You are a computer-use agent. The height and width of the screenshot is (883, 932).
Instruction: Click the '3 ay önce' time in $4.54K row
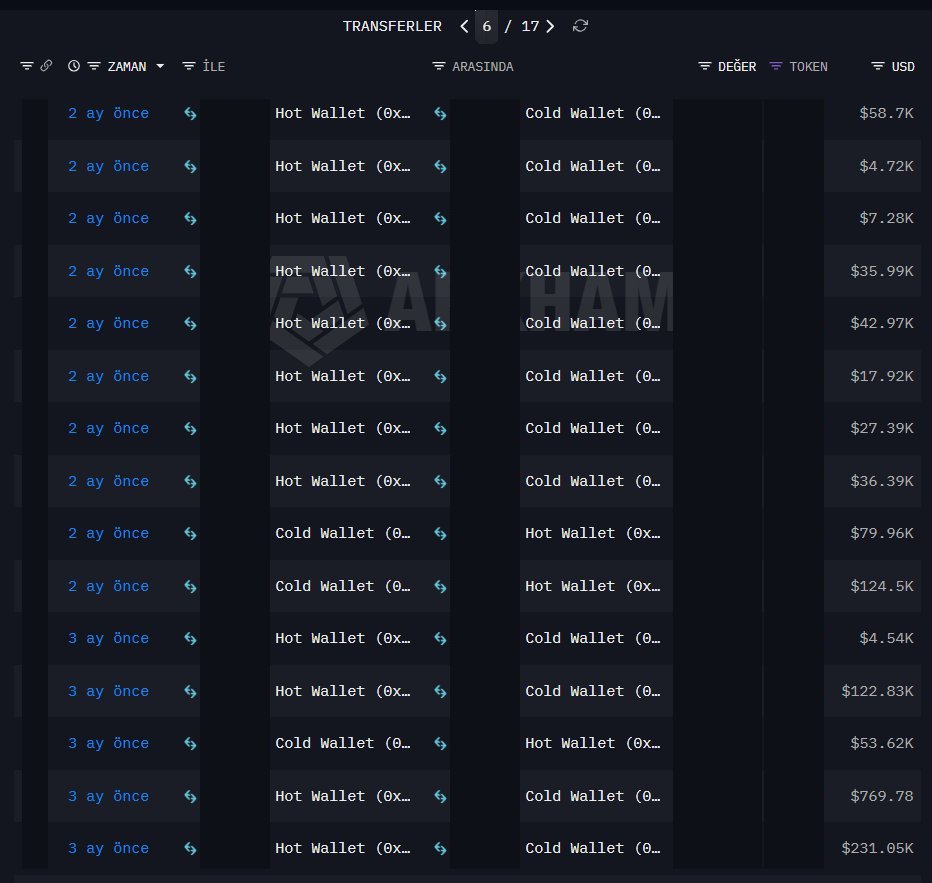108,639
